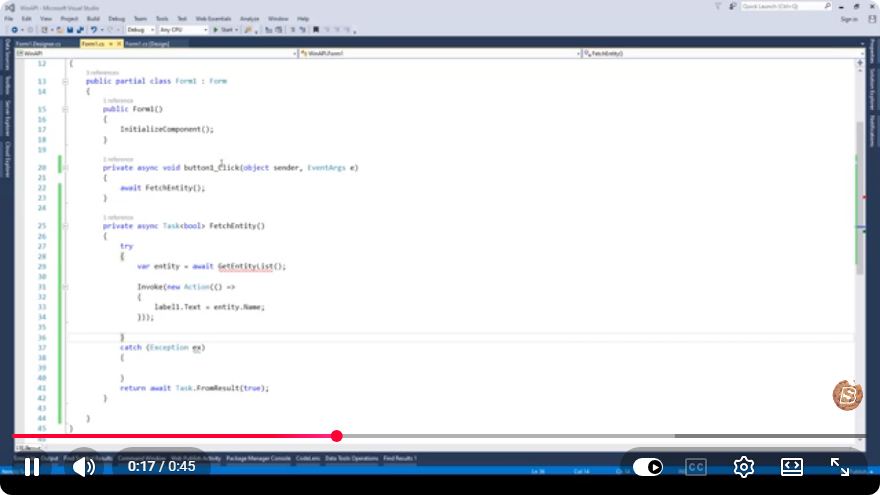The height and width of the screenshot is (495, 880).
Task: Open the Debug configuration dropdown
Action: click(x=140, y=30)
